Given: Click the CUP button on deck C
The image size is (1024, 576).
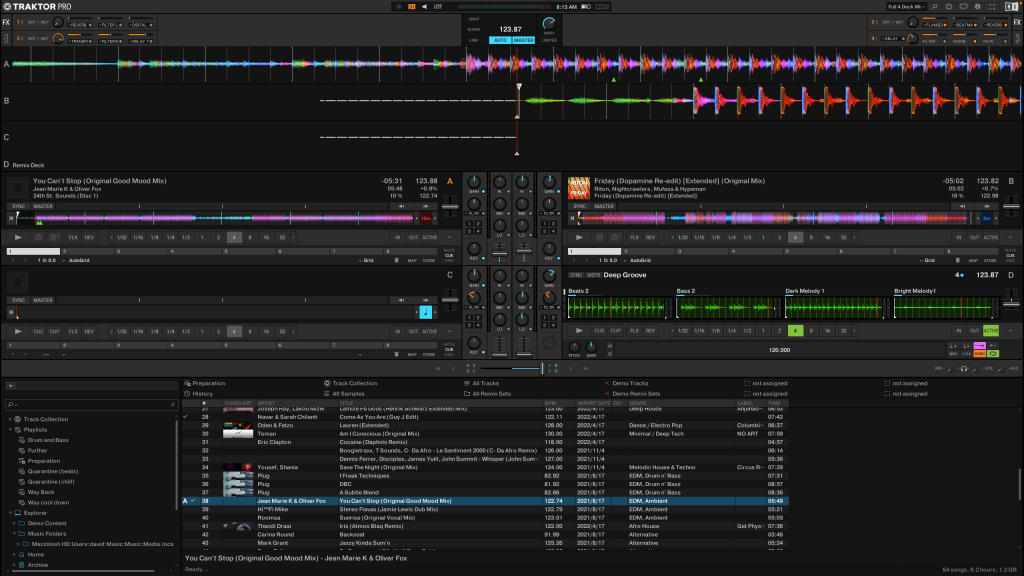Looking at the screenshot, I should [54, 332].
